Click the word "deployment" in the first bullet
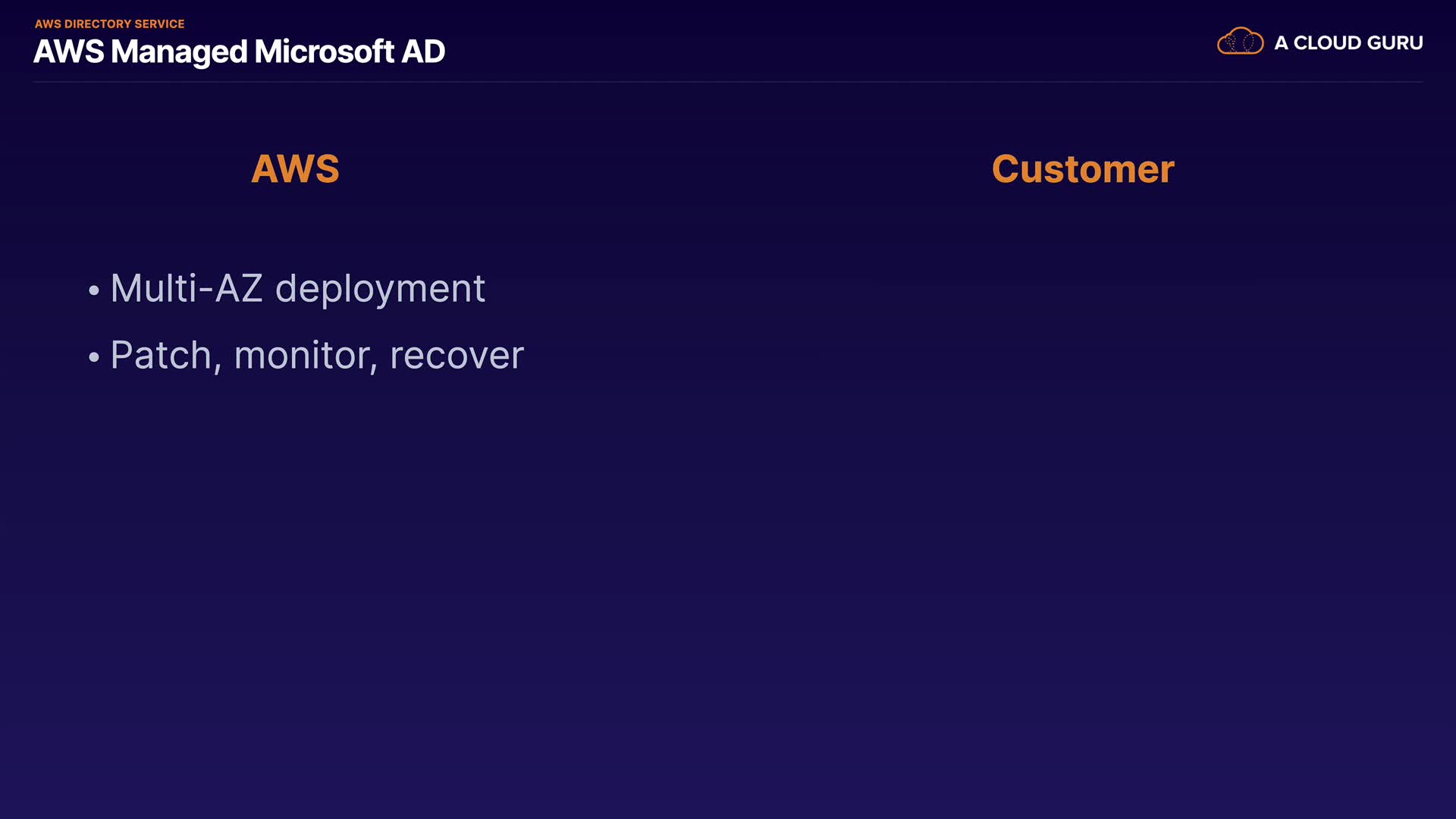Image resolution: width=1456 pixels, height=819 pixels. [380, 289]
